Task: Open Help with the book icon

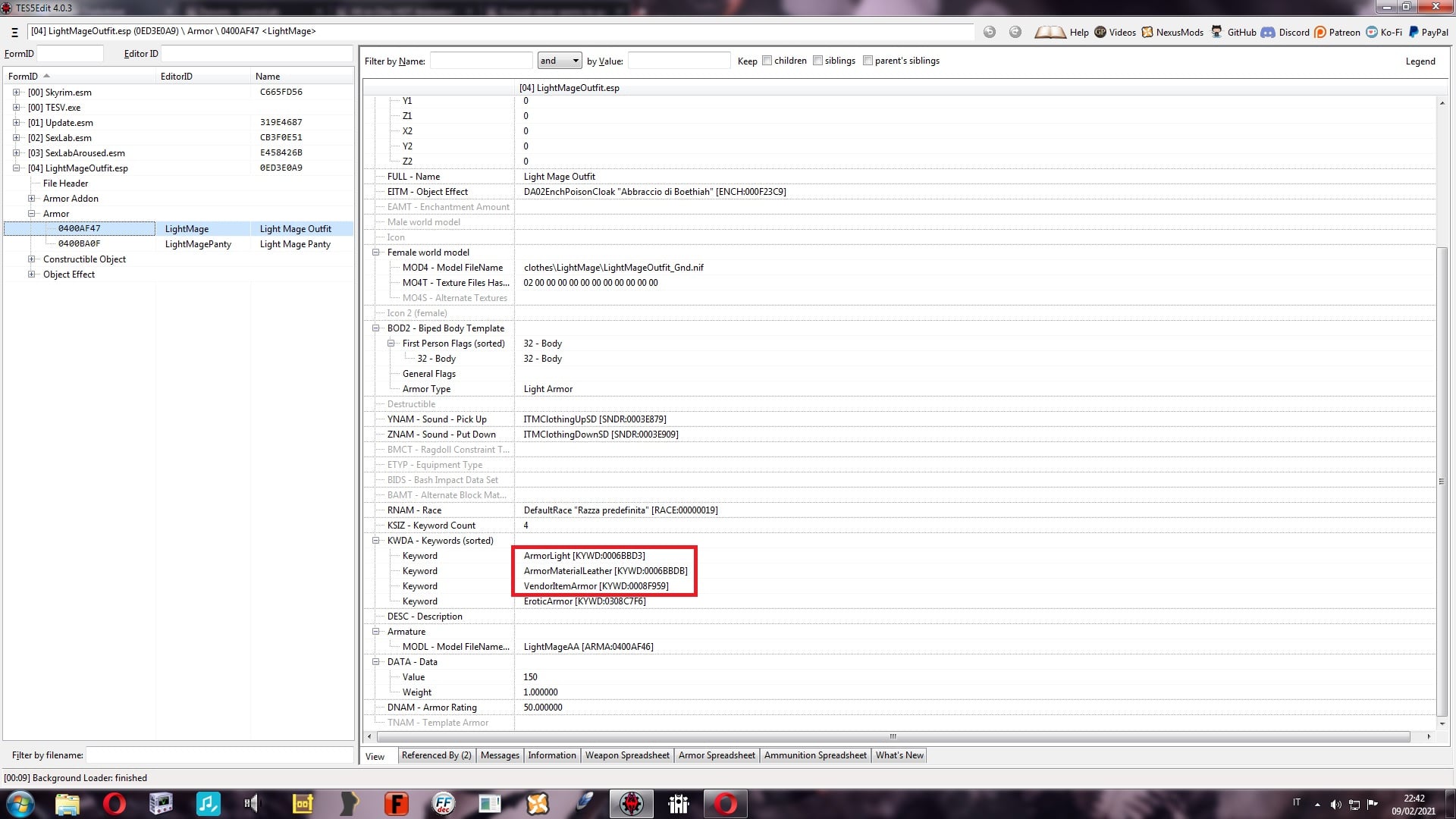Action: click(1062, 32)
